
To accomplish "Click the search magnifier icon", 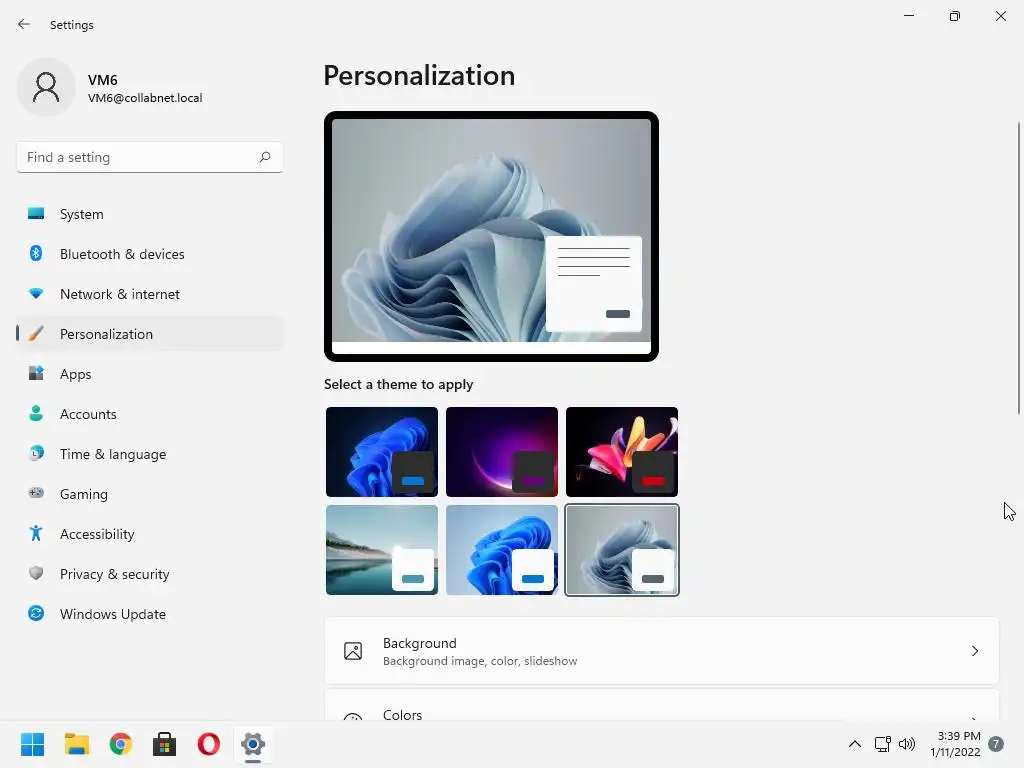I will pos(264,157).
